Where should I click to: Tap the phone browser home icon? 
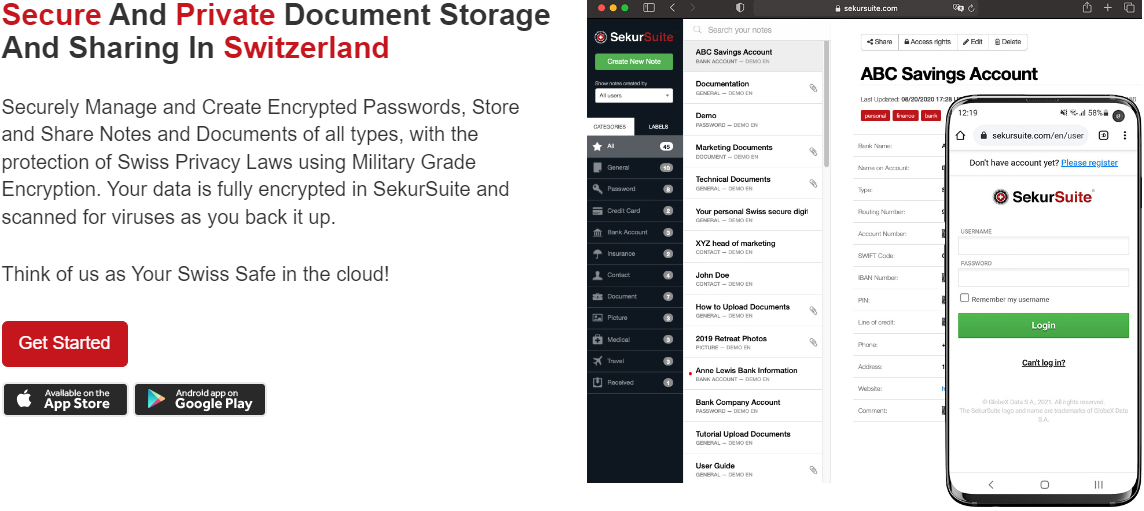[960, 136]
